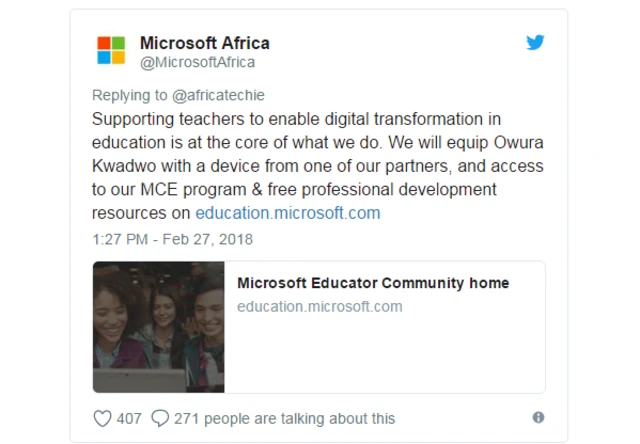The width and height of the screenshot is (640, 444).
Task: Click the 407 likes count
Action: coord(129,418)
